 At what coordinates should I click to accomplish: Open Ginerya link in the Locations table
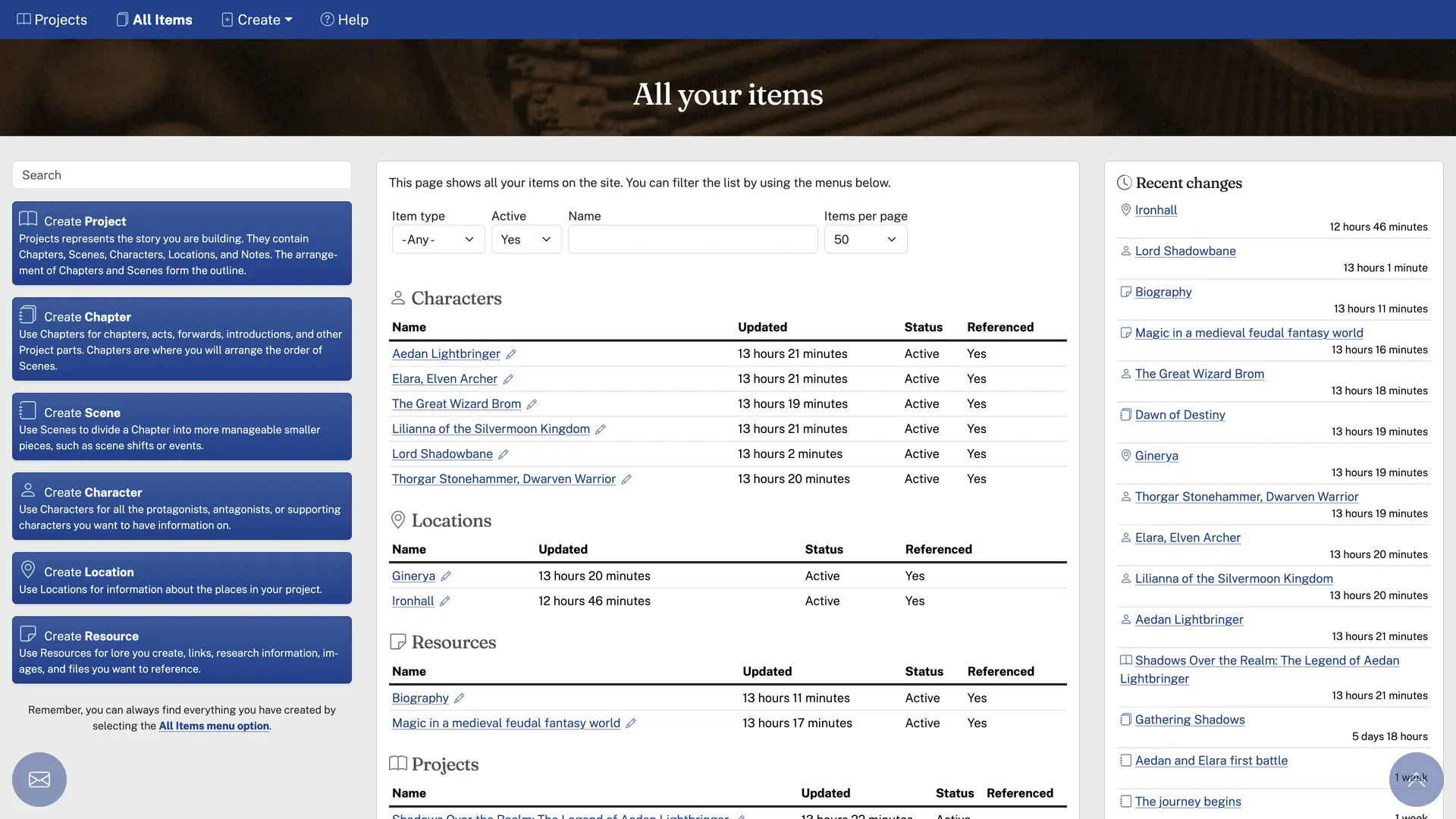click(x=413, y=576)
